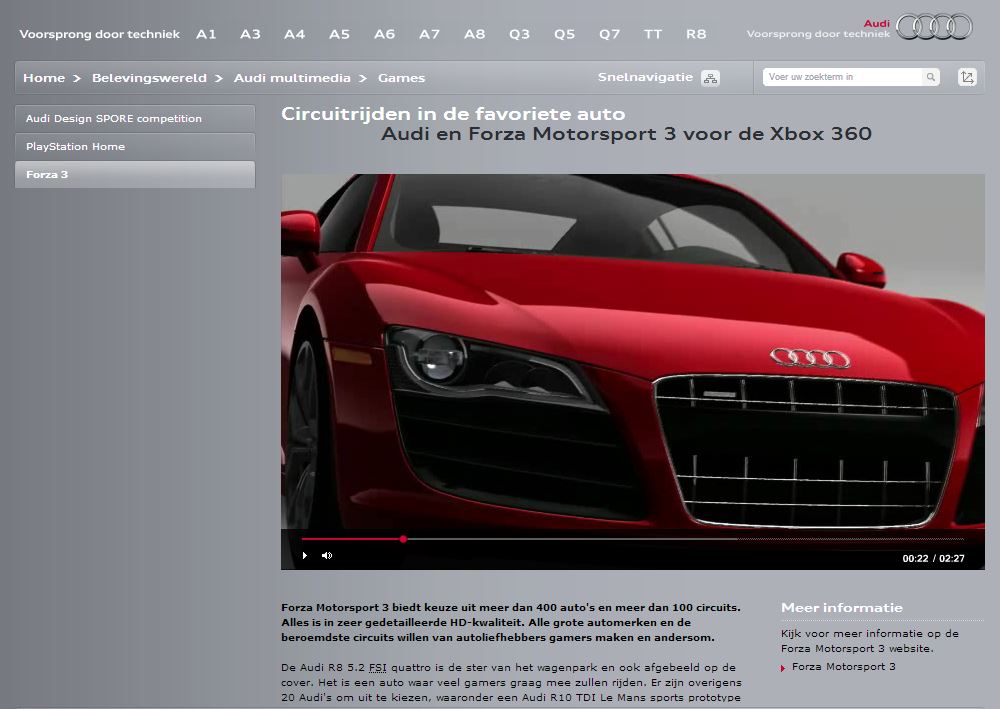This screenshot has height=709, width=1000.
Task: Open the Q5 model menu
Action: click(564, 34)
